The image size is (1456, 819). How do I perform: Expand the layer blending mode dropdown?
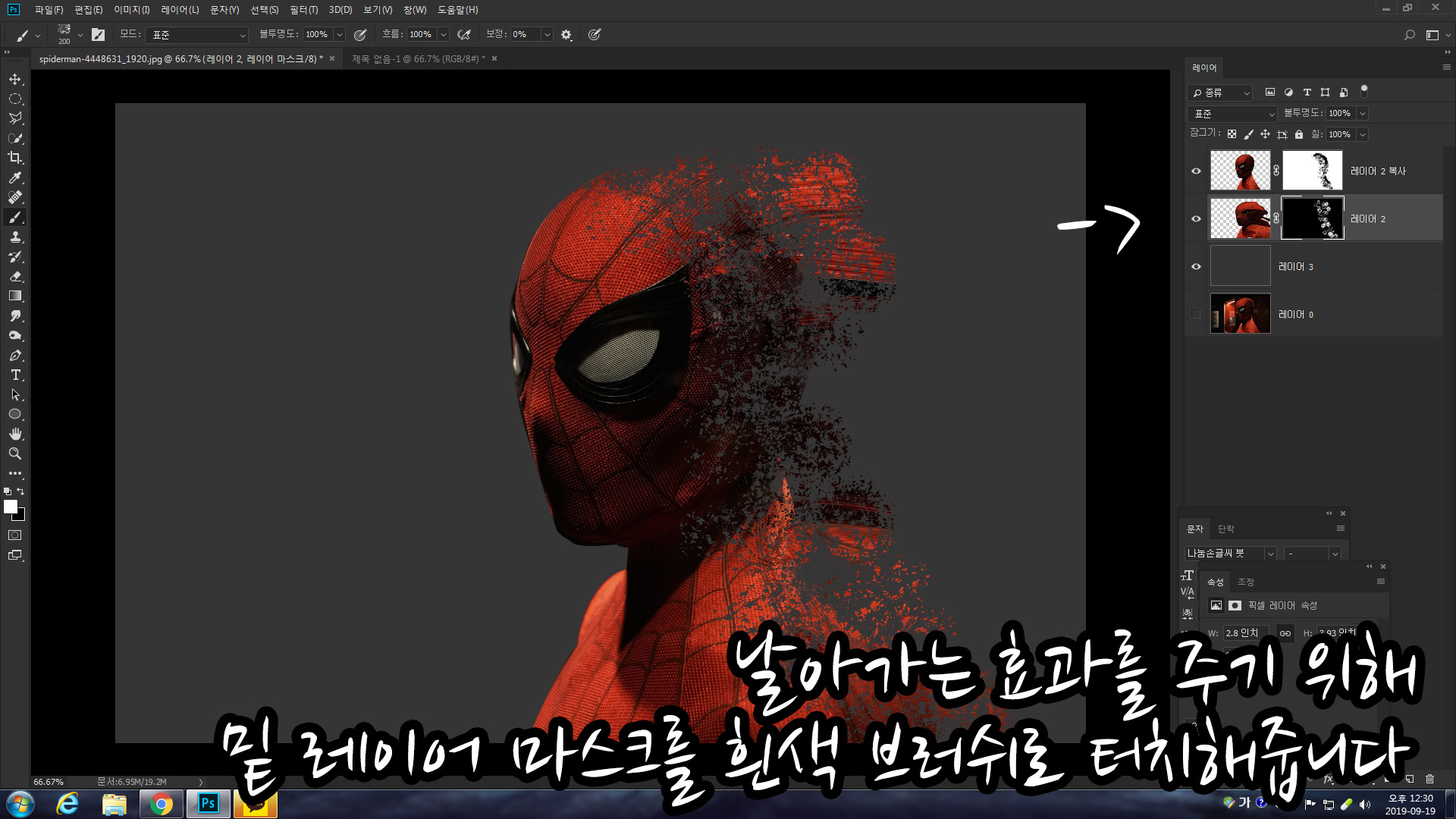click(1232, 114)
